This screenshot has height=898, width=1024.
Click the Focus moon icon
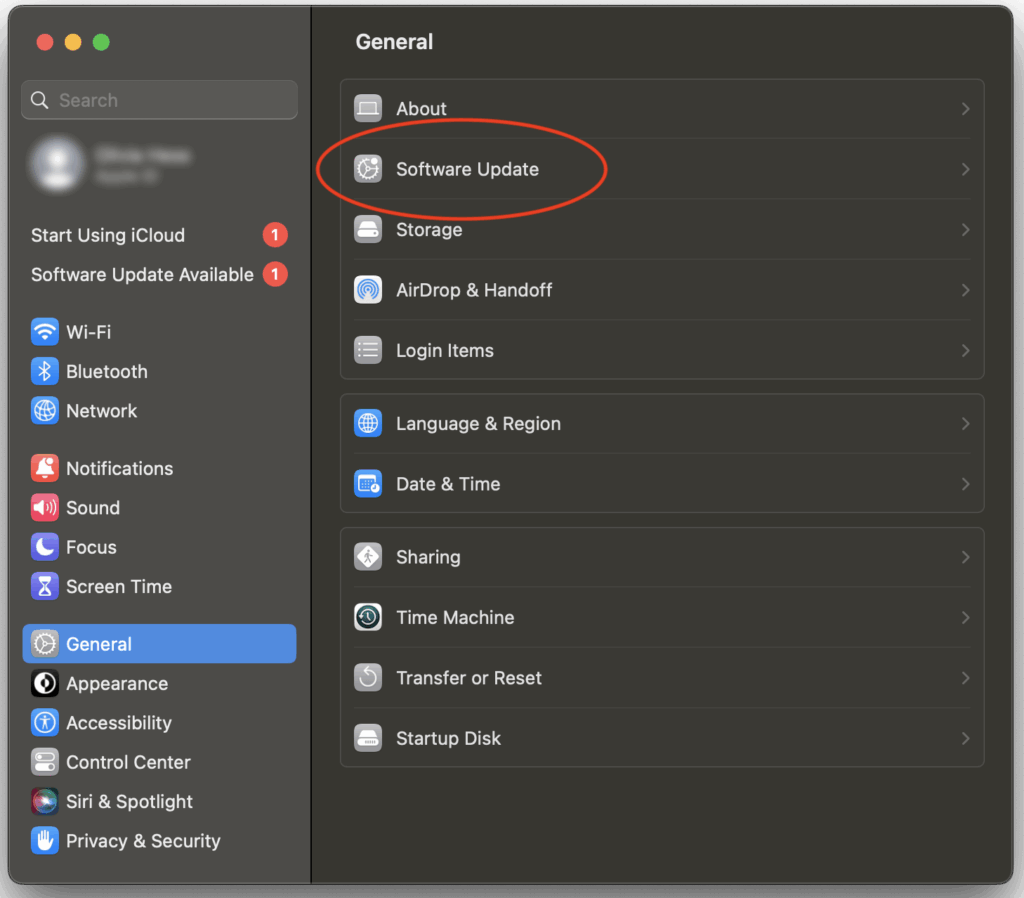pos(45,548)
